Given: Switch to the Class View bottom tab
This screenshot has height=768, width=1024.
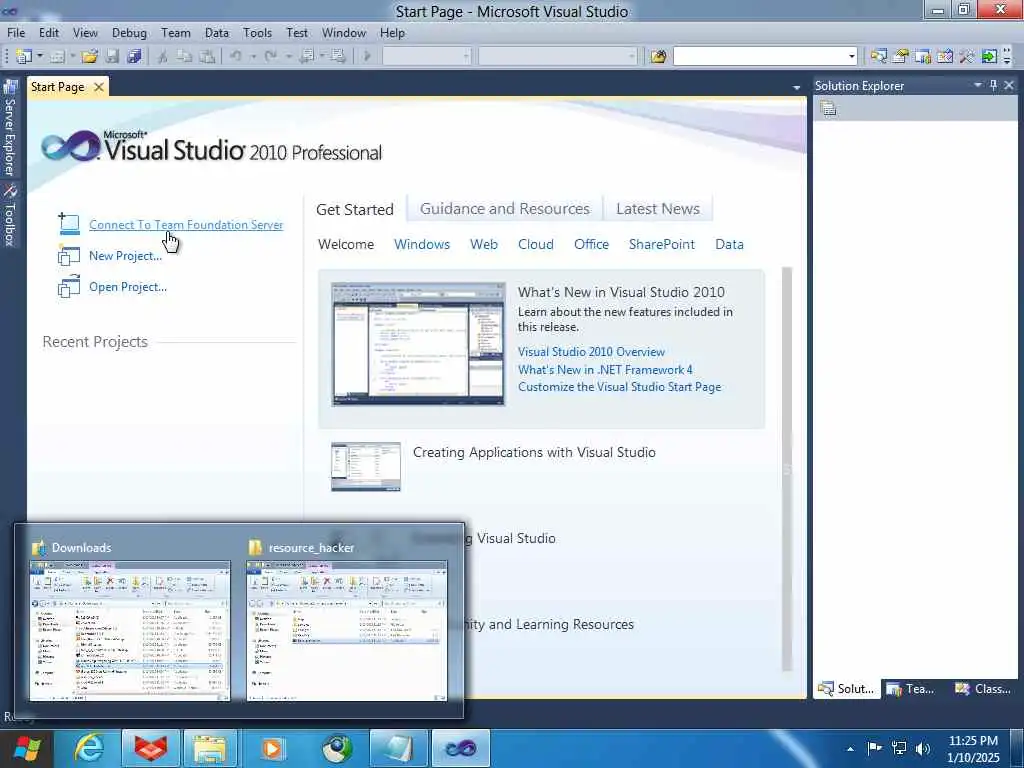Looking at the screenshot, I should pos(982,689).
